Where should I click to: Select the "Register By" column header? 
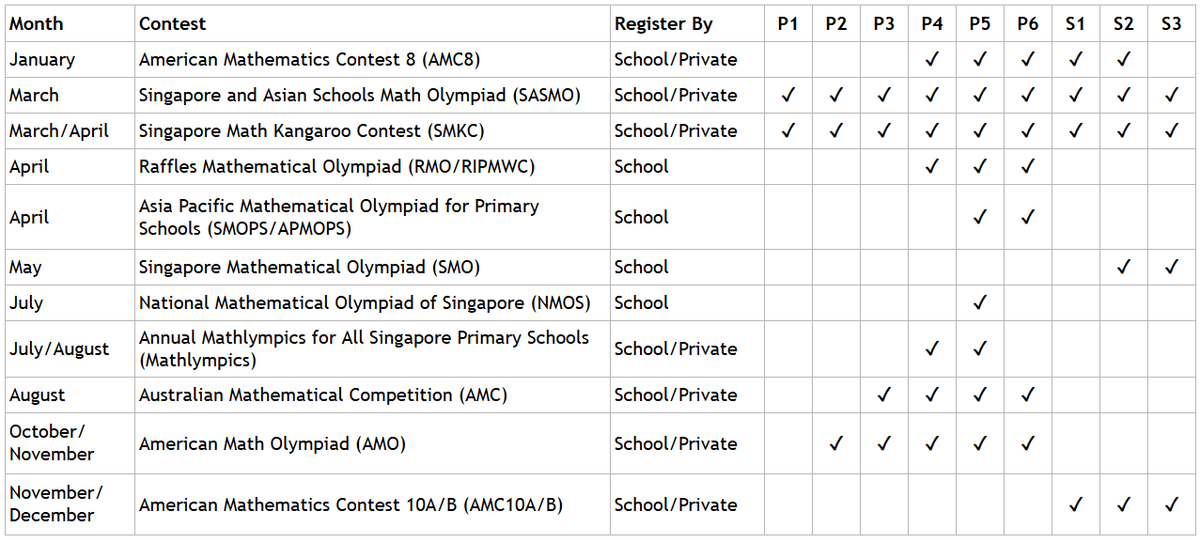coord(663,24)
